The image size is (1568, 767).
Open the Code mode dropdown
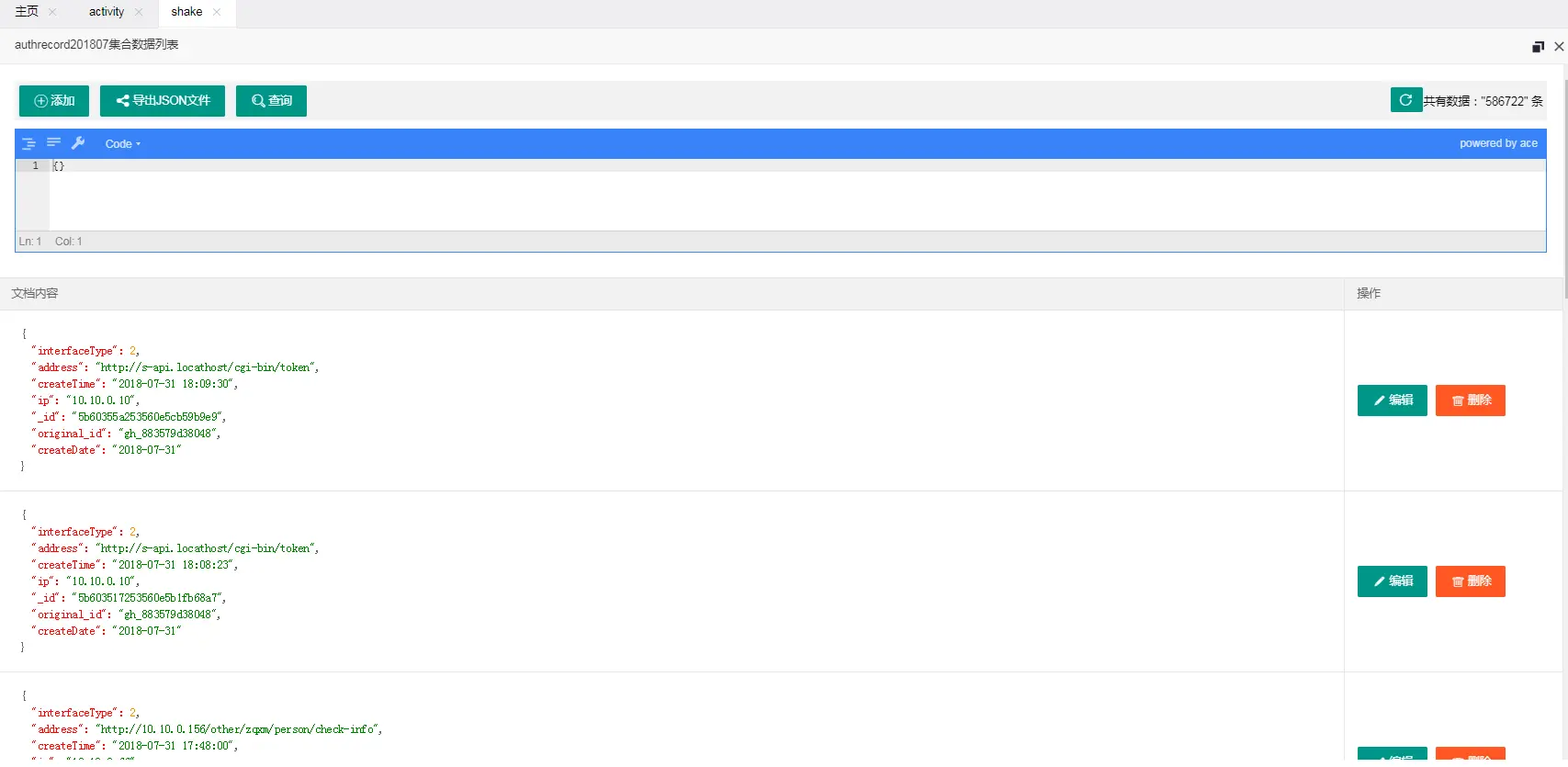122,144
